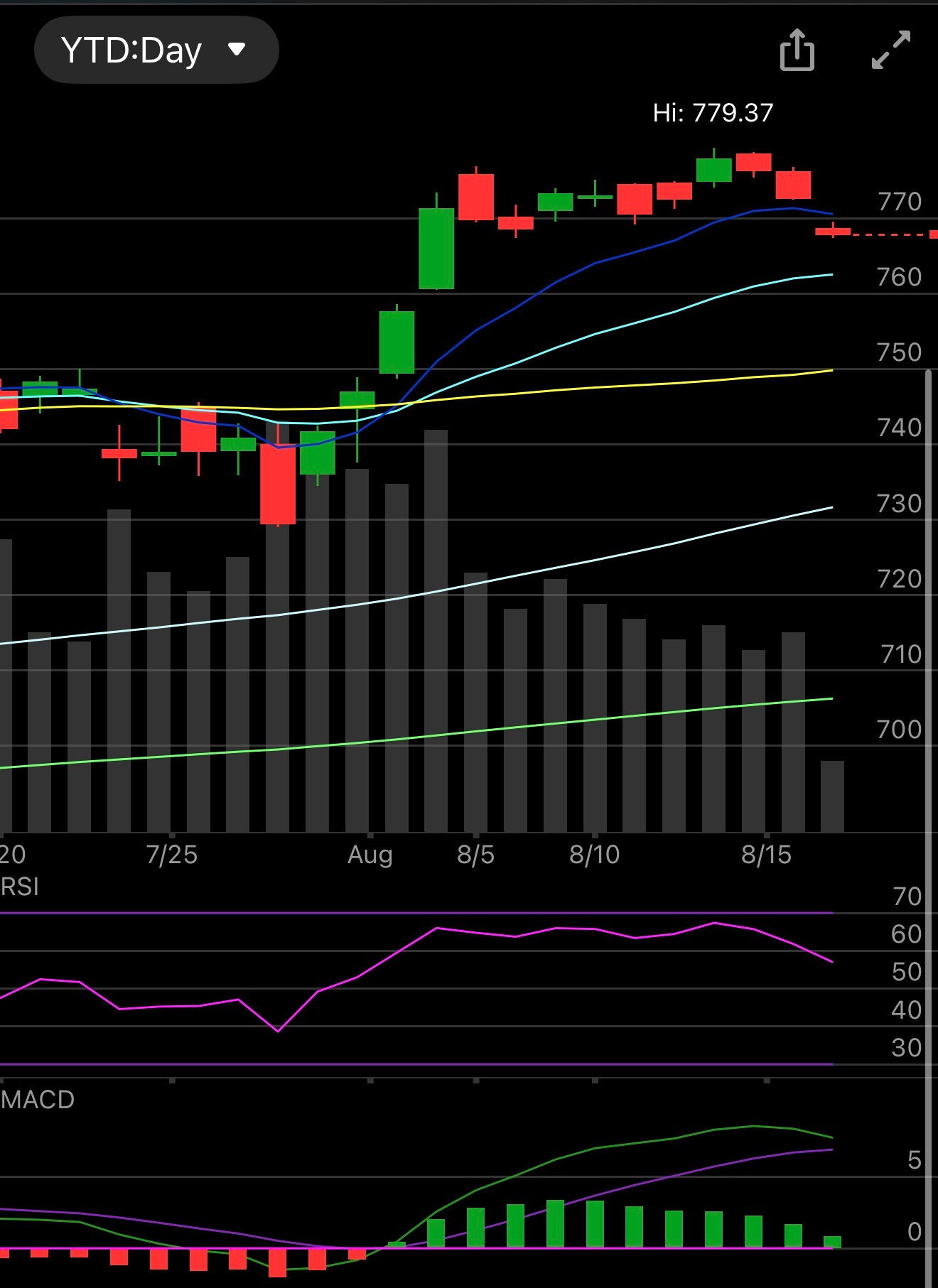Tap the shortest, most recent volume bar
Viewport: 938px width, 1288px height.
832,796
